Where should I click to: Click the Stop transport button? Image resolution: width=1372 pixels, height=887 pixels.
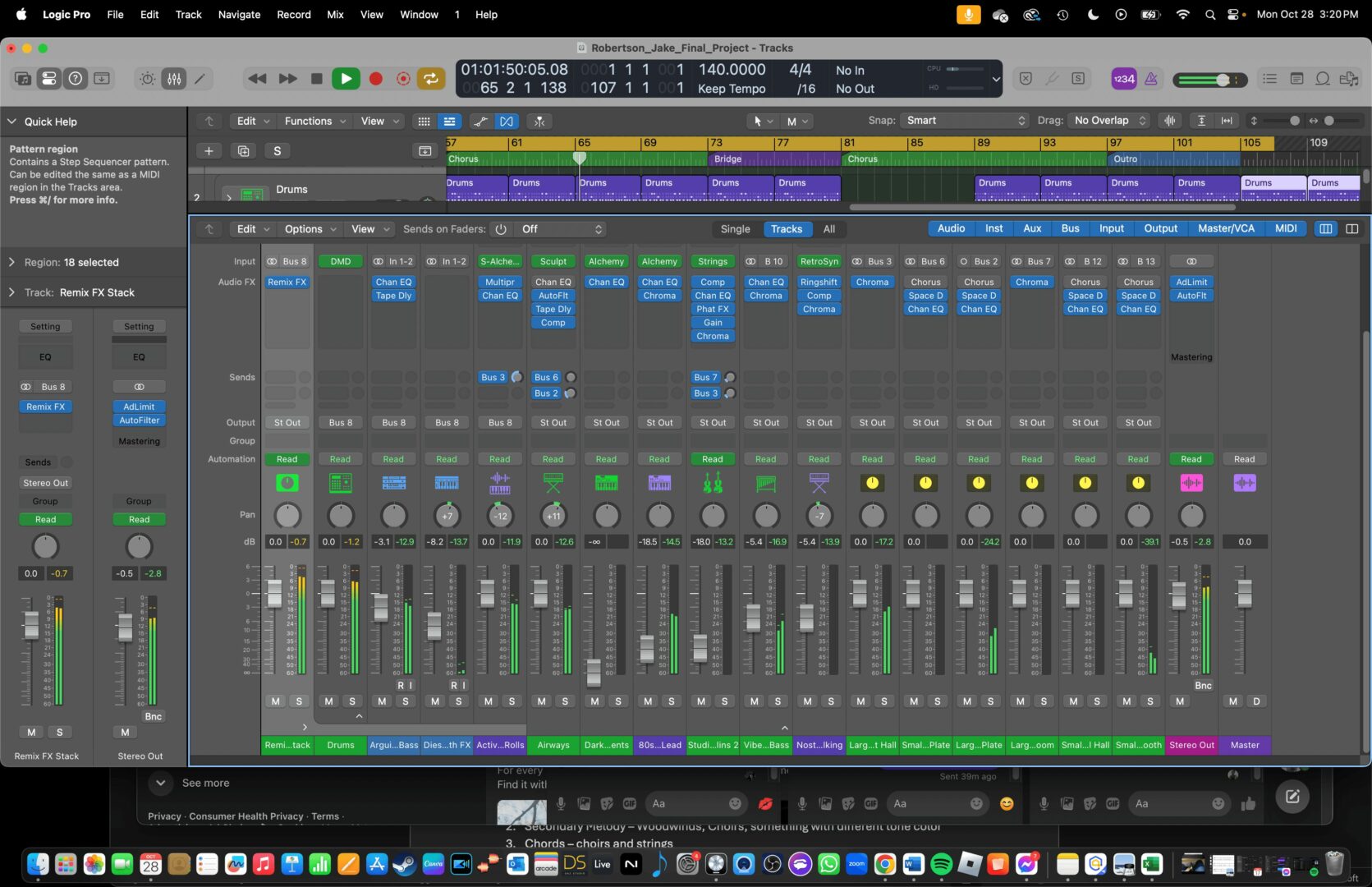tap(317, 79)
